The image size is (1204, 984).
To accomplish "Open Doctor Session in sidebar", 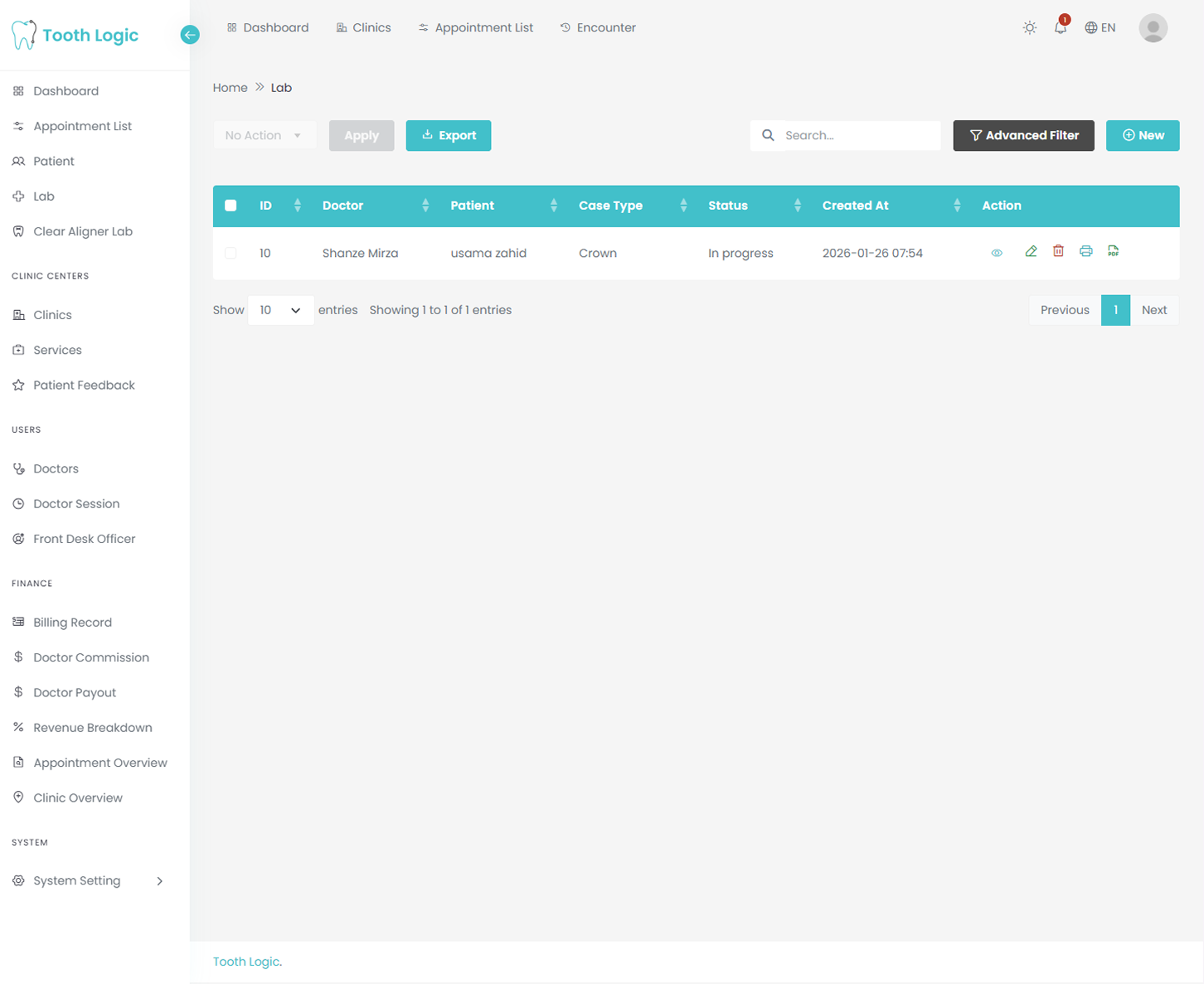I will 76,503.
